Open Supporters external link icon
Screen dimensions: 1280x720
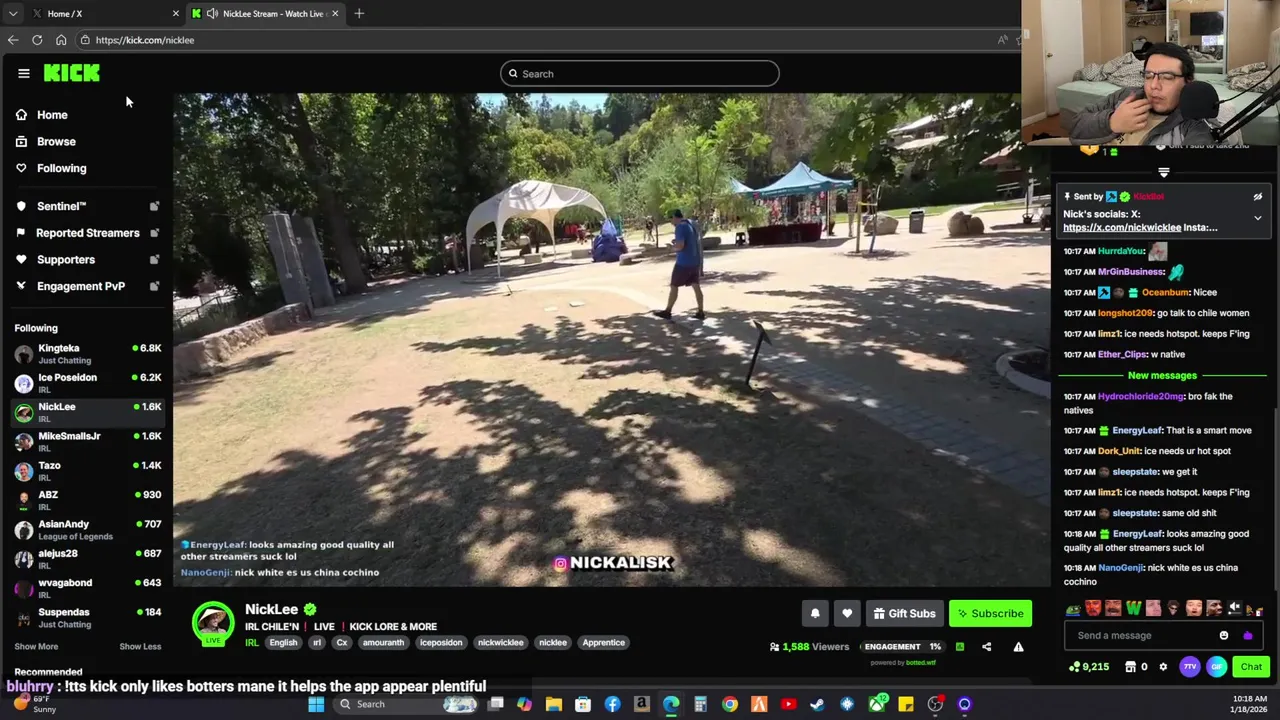point(154,259)
